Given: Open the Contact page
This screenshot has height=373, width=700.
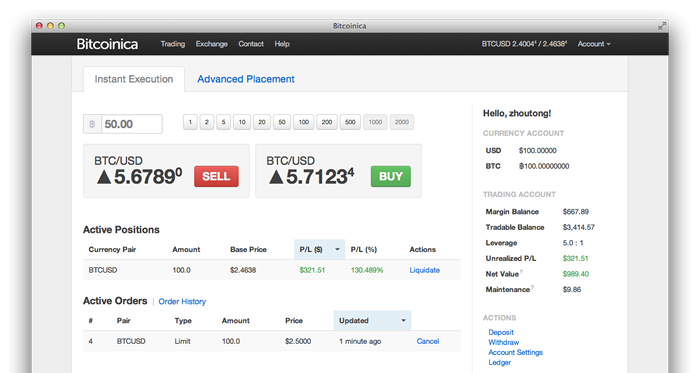Looking at the screenshot, I should pyautogui.click(x=251, y=44).
